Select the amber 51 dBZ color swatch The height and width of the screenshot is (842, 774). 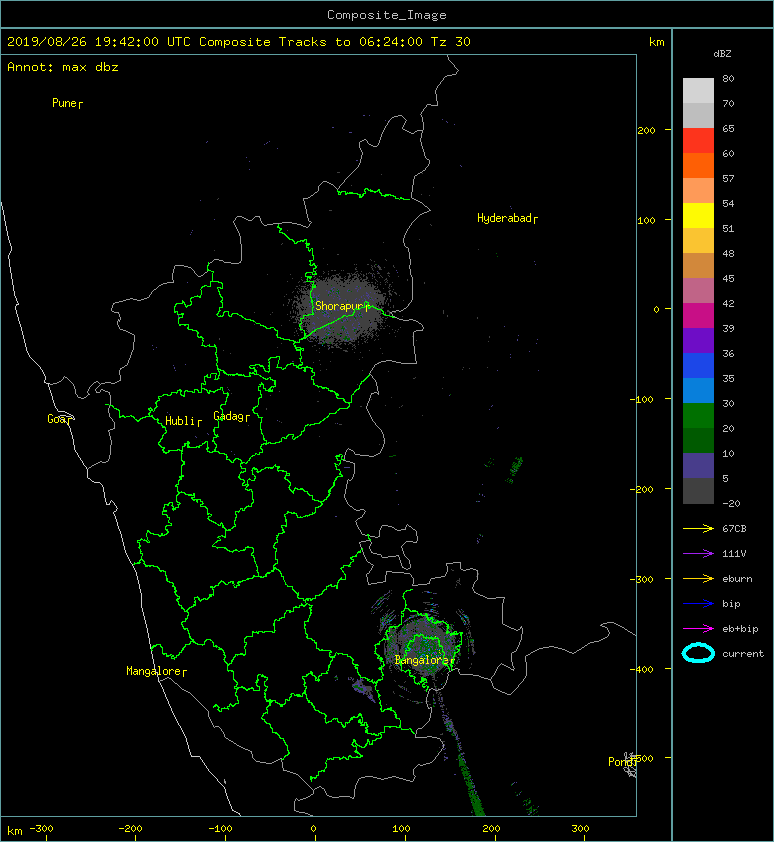coord(698,241)
